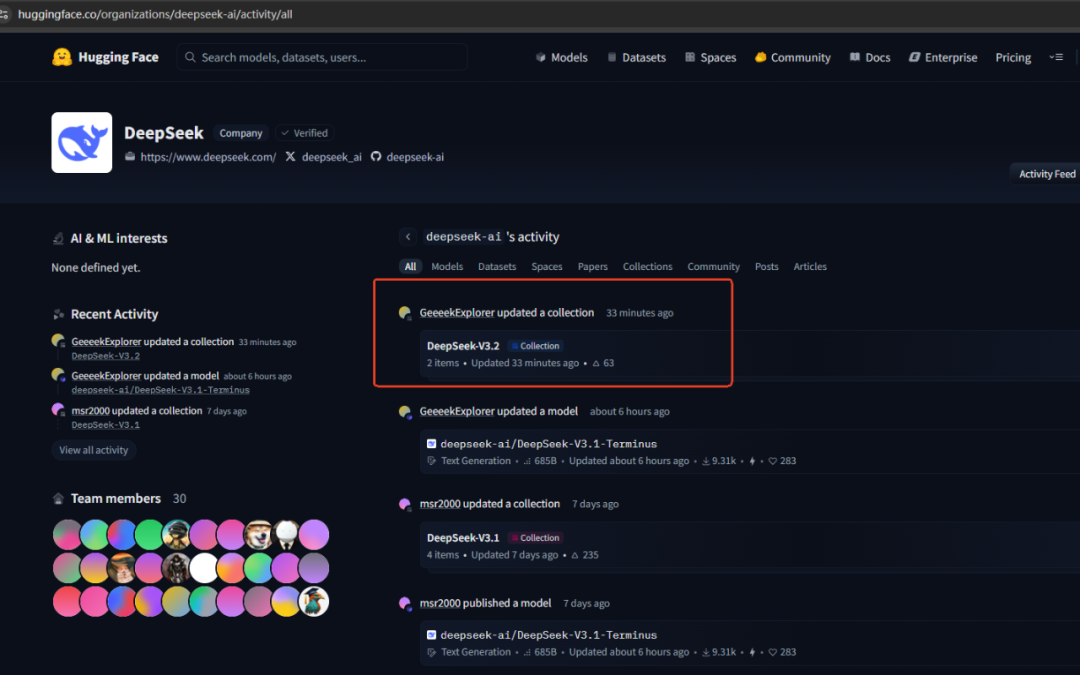
Task: Click the heart icon showing 283 on first Terminus card
Action: [773, 461]
